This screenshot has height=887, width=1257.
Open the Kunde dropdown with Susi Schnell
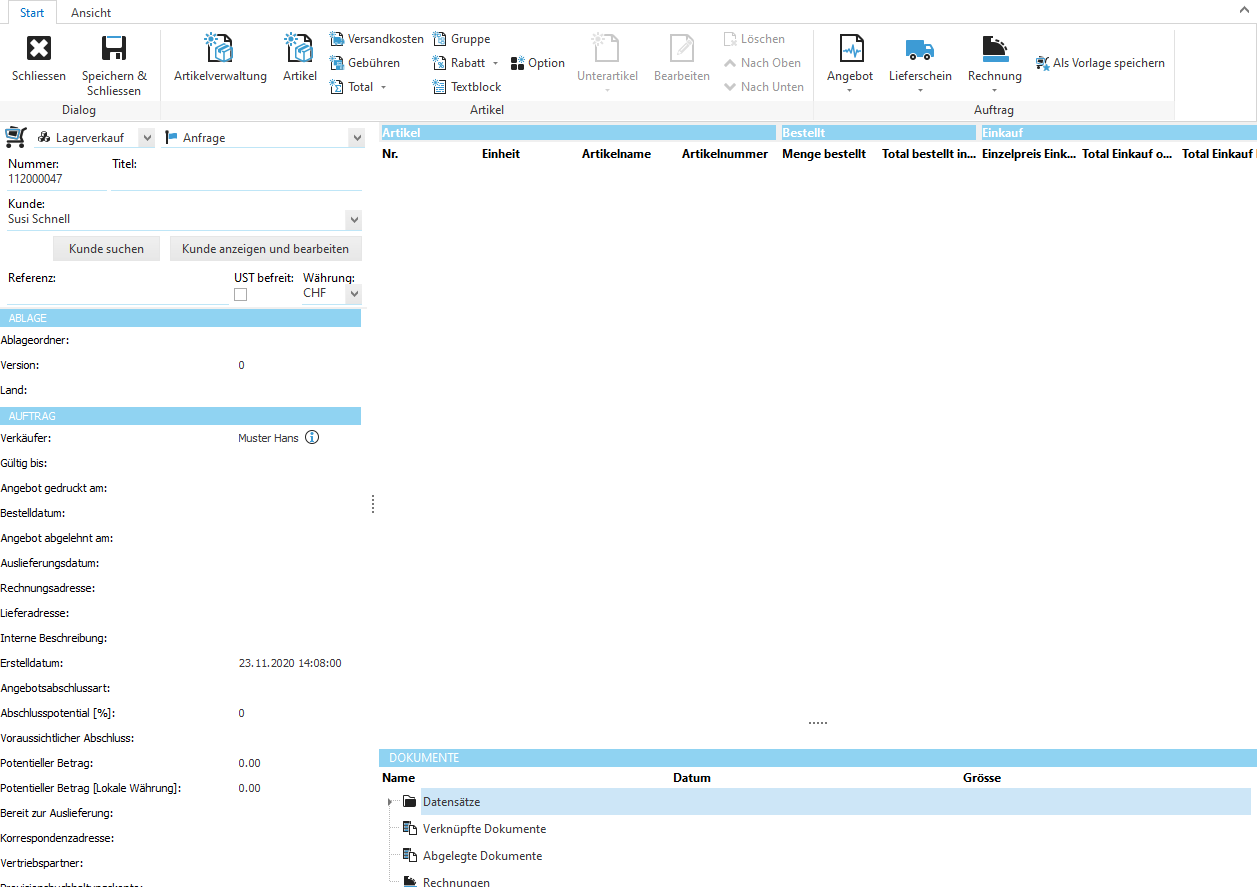click(x=353, y=219)
